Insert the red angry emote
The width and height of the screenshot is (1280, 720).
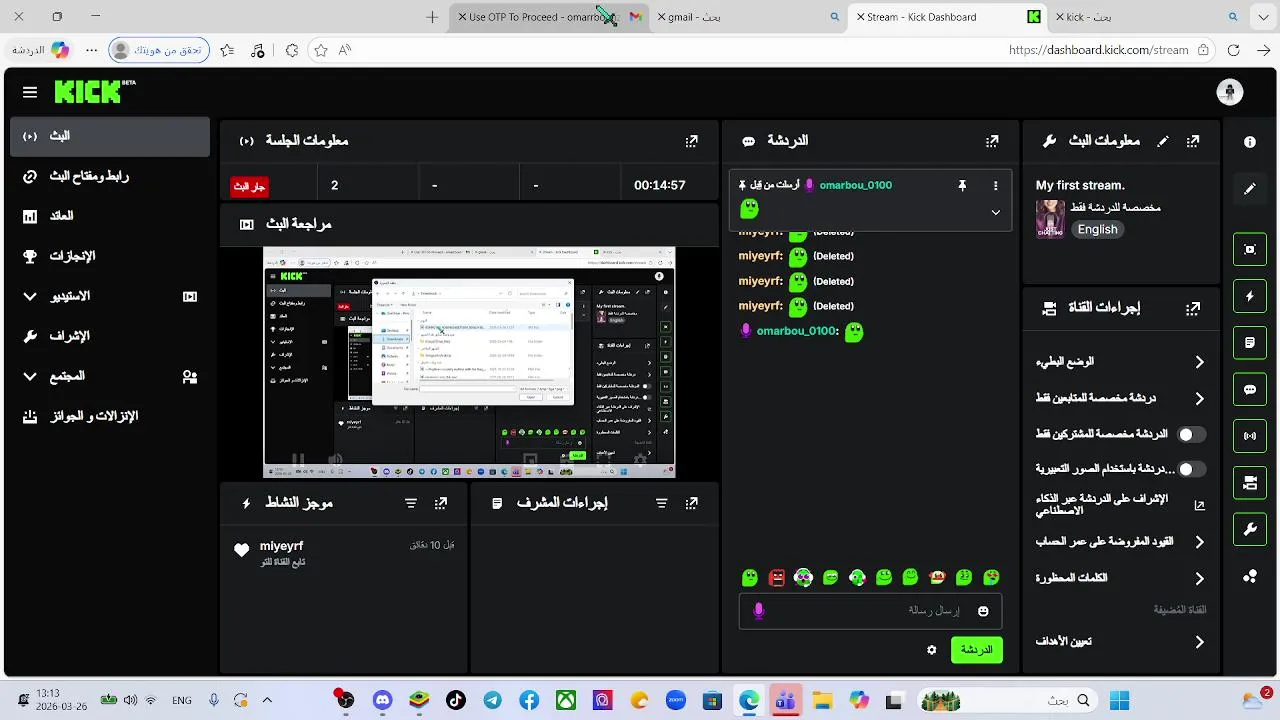click(777, 577)
